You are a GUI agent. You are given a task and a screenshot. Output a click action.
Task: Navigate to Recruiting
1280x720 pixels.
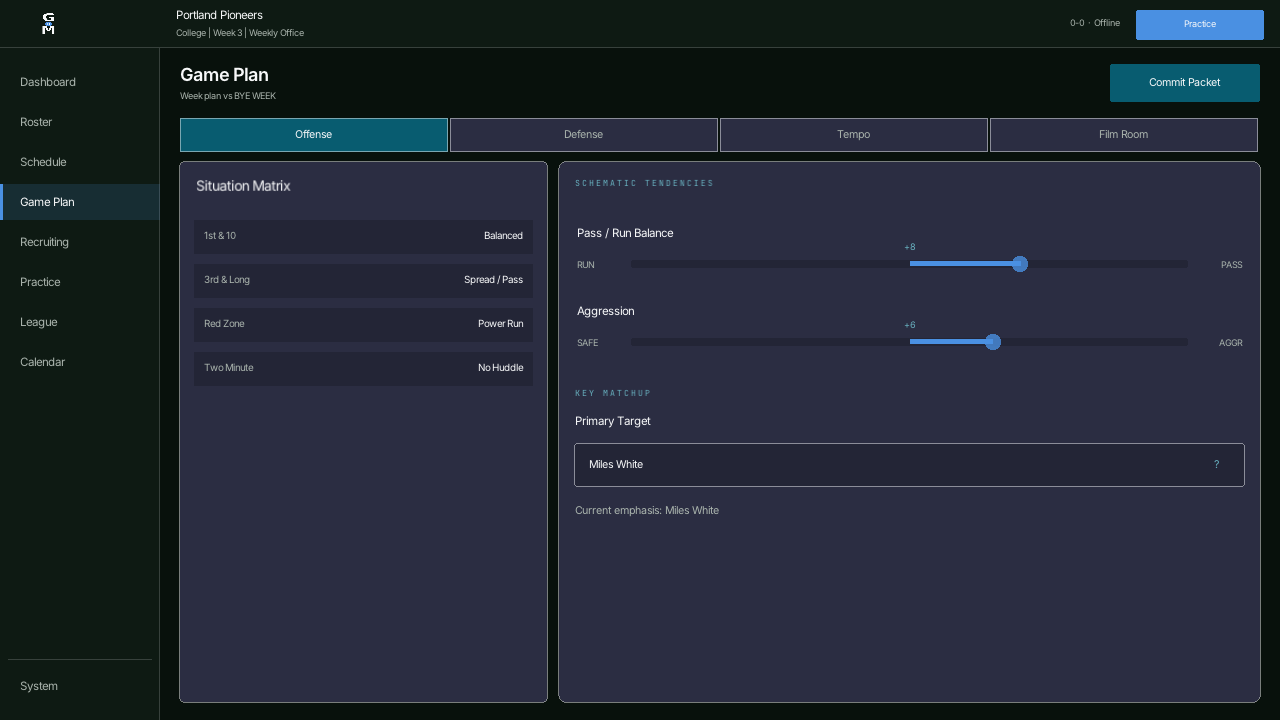tap(80, 242)
